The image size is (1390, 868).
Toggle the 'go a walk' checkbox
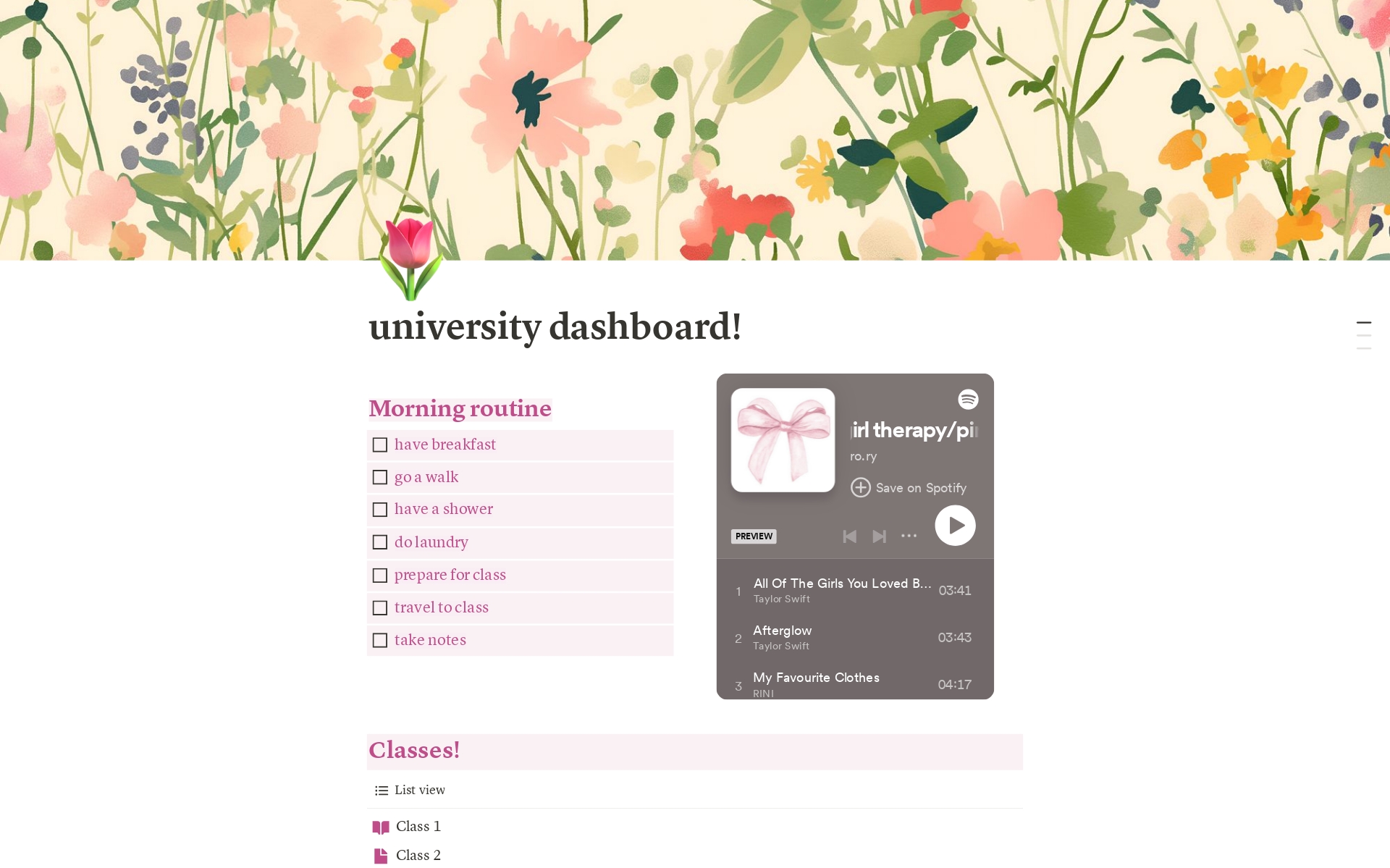coord(380,477)
